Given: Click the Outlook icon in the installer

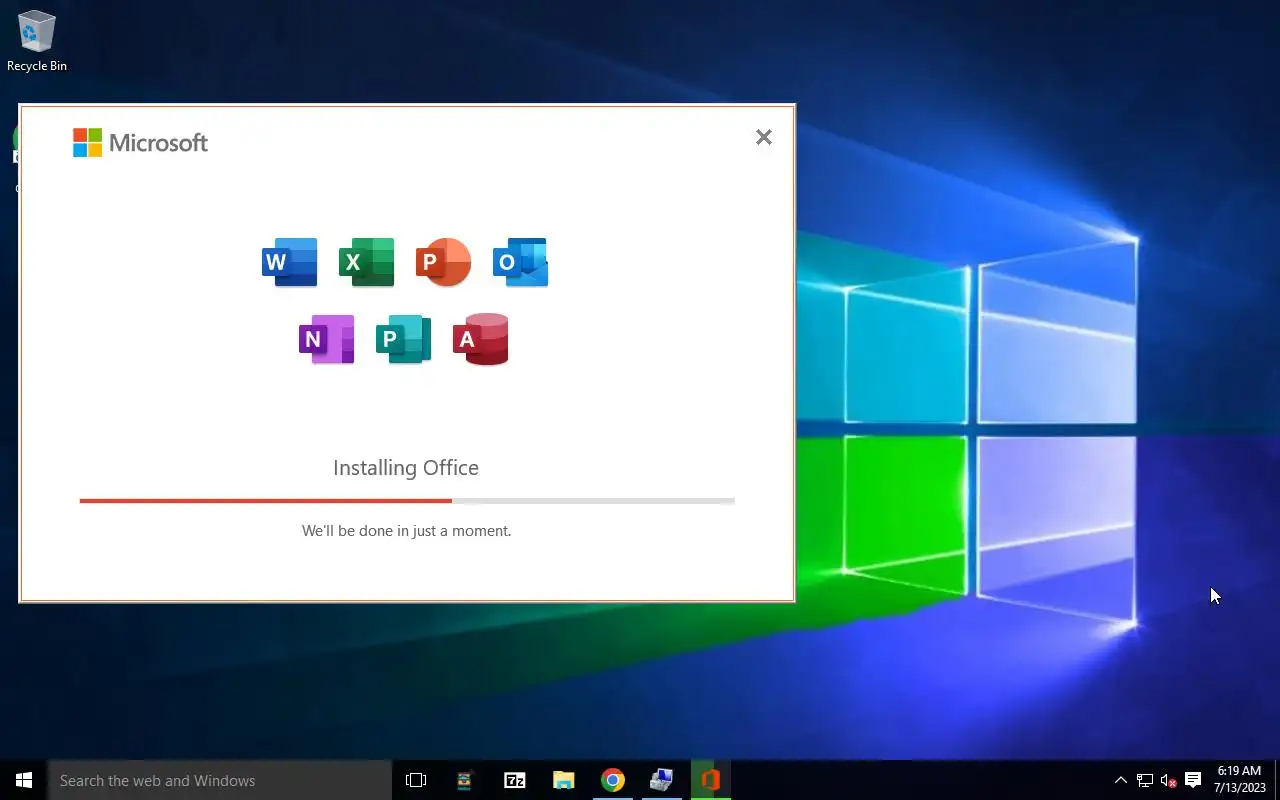Looking at the screenshot, I should pos(520,262).
